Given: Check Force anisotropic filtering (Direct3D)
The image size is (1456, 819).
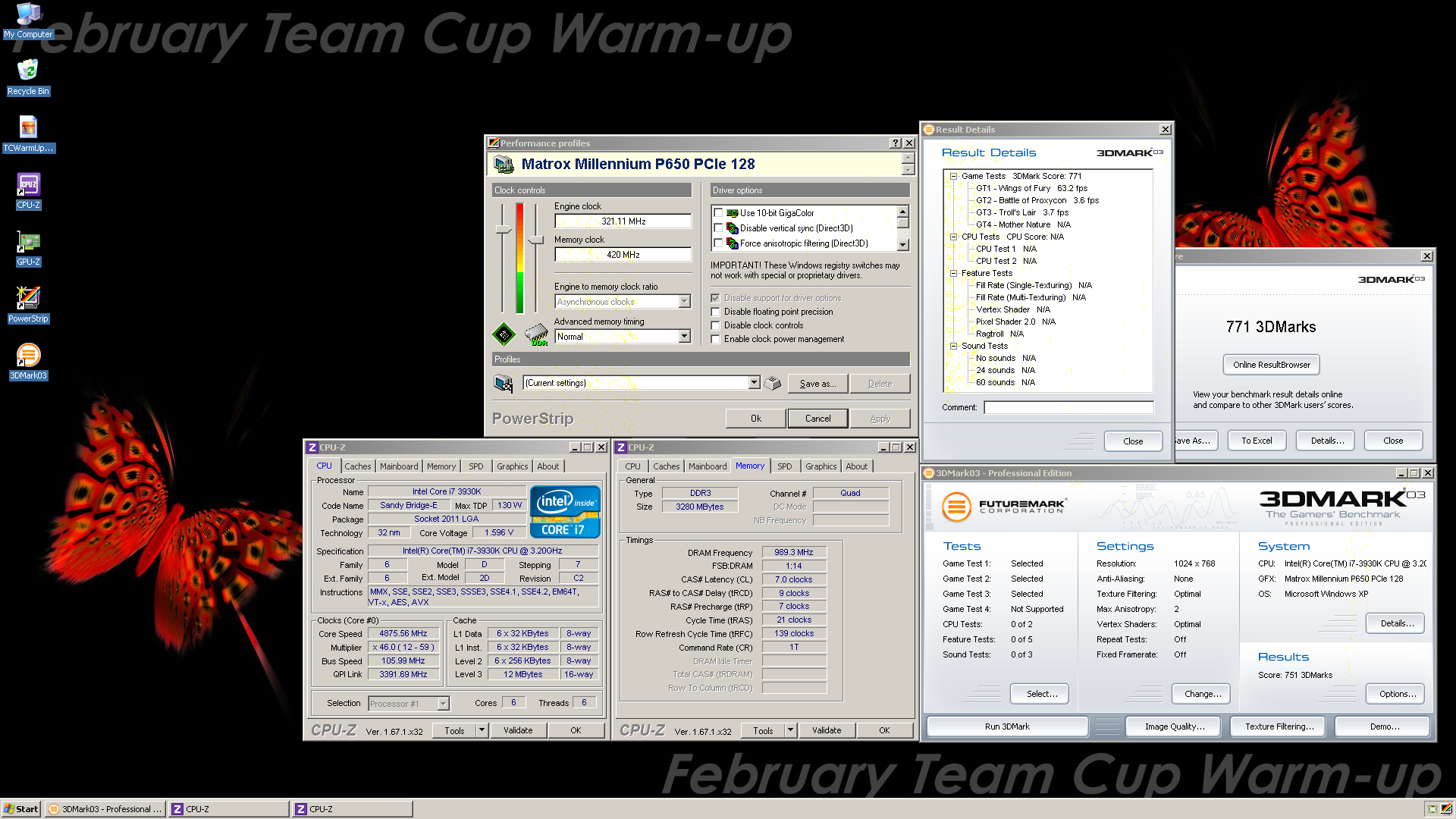Looking at the screenshot, I should 718,243.
